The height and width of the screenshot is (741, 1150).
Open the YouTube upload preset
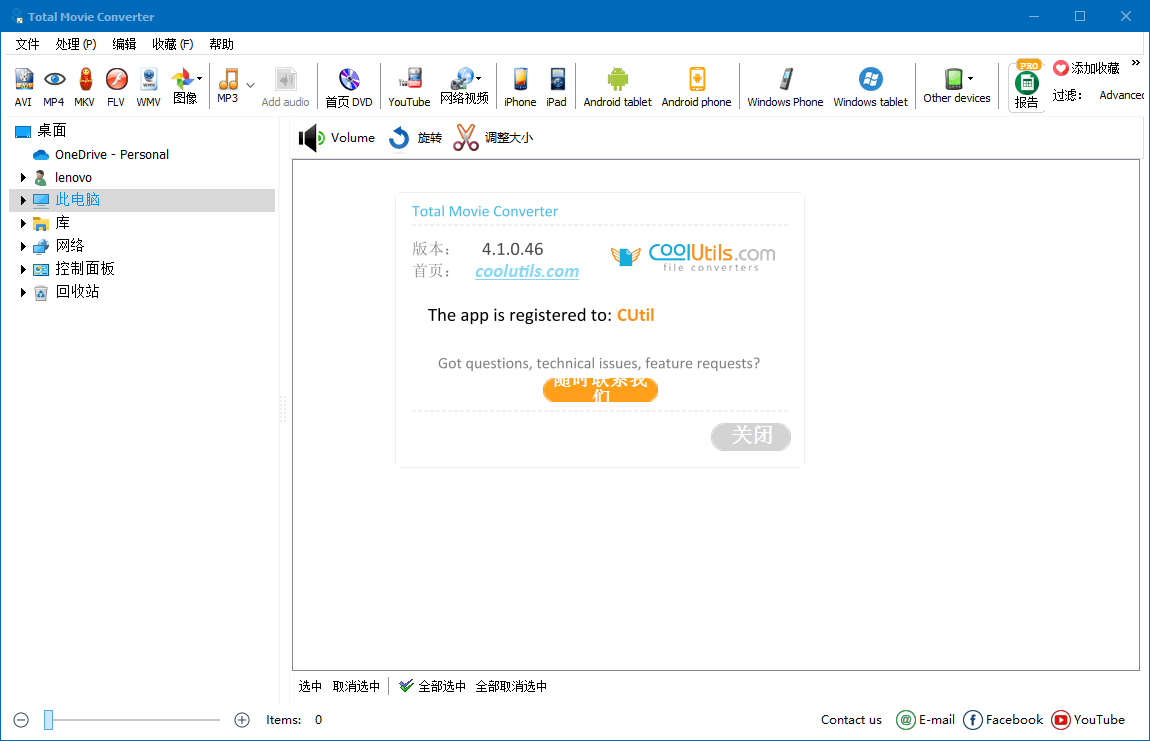[x=409, y=86]
